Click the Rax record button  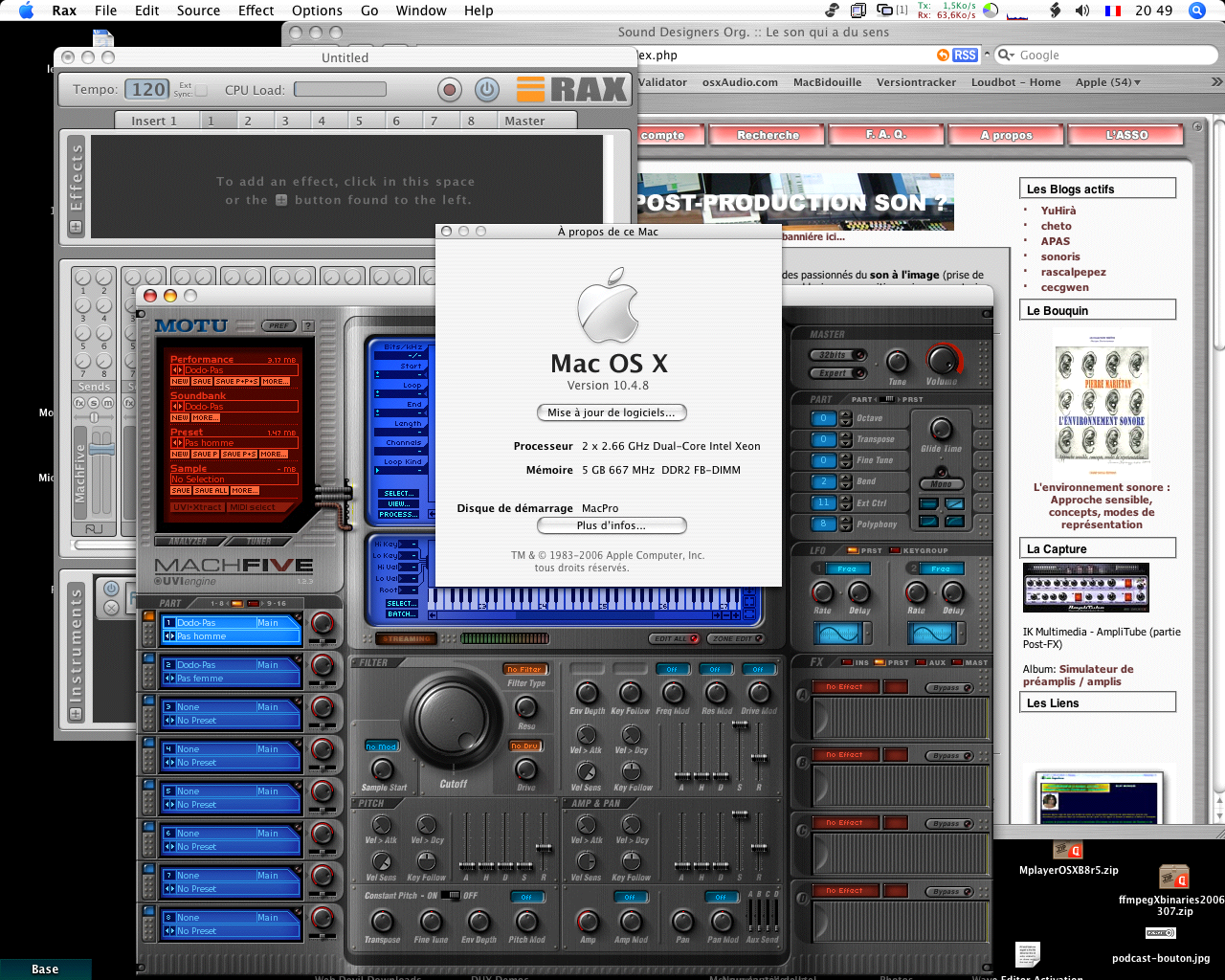[449, 90]
